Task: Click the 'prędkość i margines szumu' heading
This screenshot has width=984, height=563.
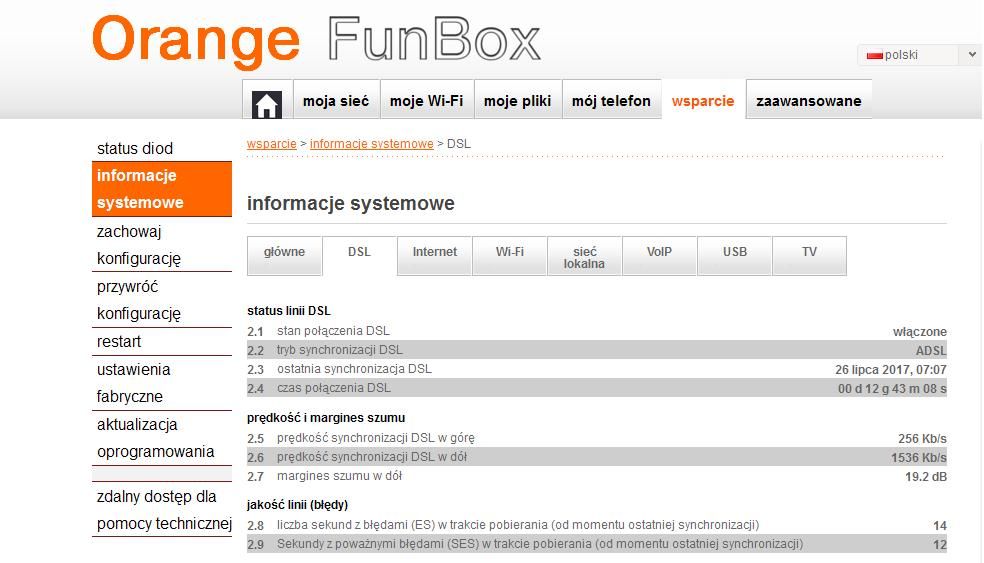Action: coord(326,417)
